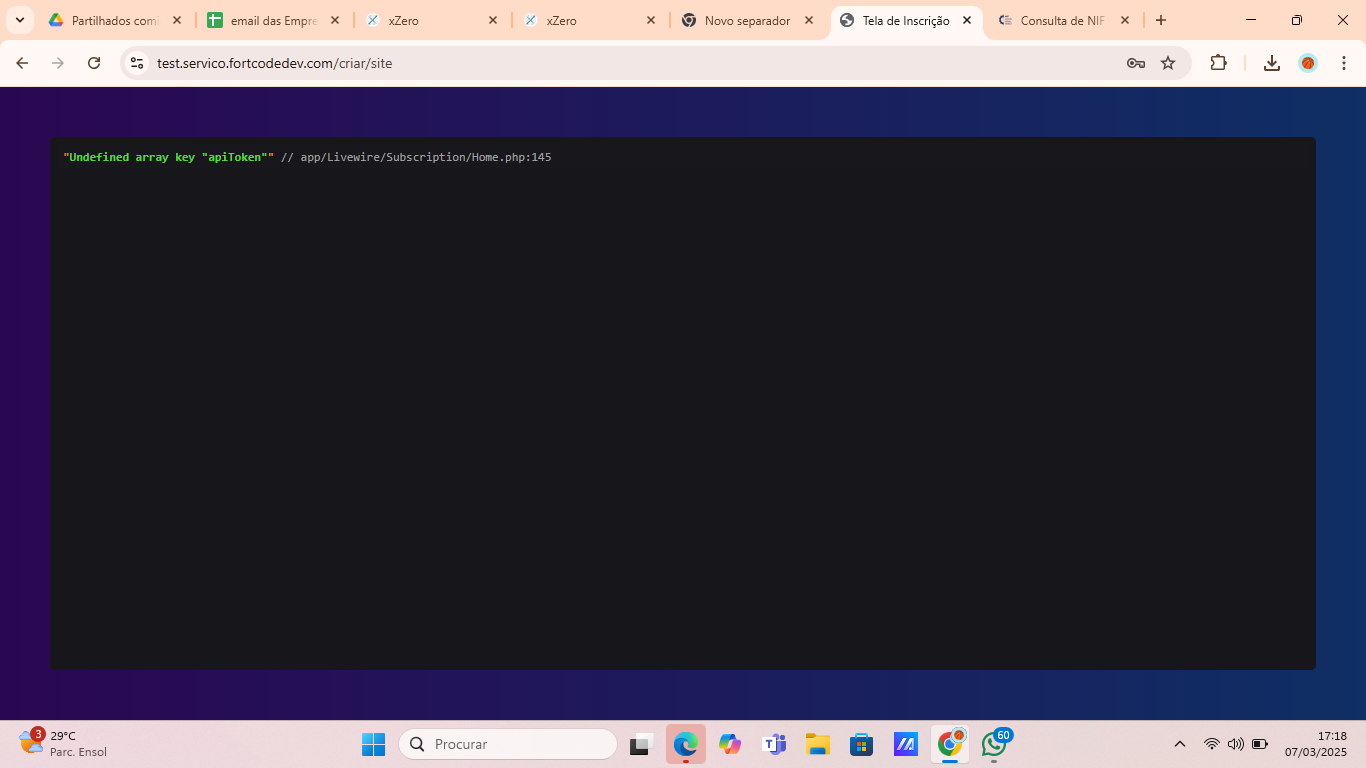The image size is (1366, 768).
Task: Bookmark this page with the star icon
Action: [1168, 63]
